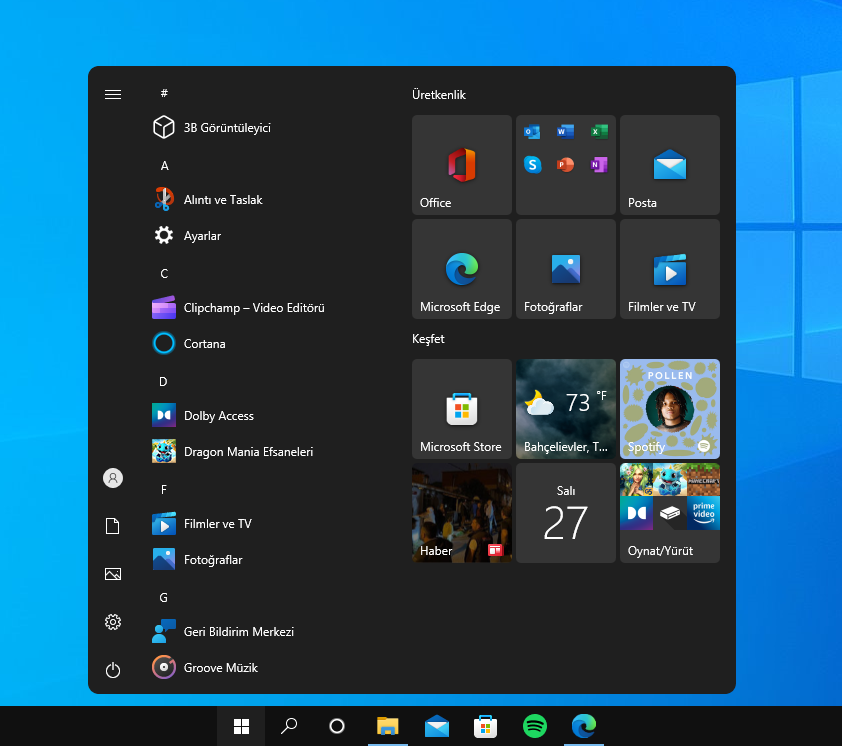Open Clipchamp – Video Editörü

[253, 308]
